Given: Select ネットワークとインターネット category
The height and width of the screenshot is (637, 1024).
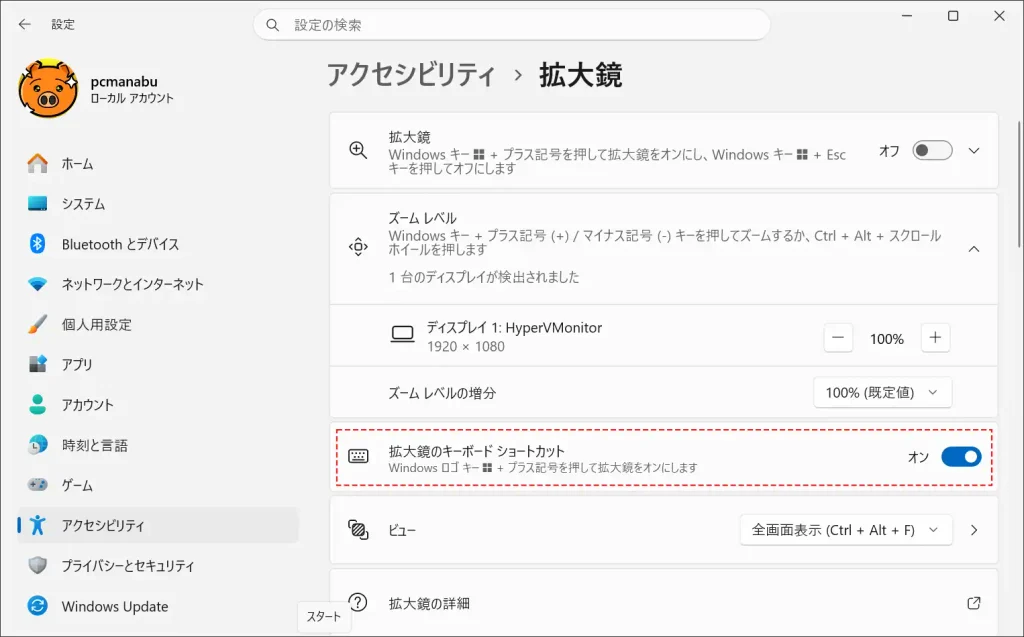Looking at the screenshot, I should 158,284.
